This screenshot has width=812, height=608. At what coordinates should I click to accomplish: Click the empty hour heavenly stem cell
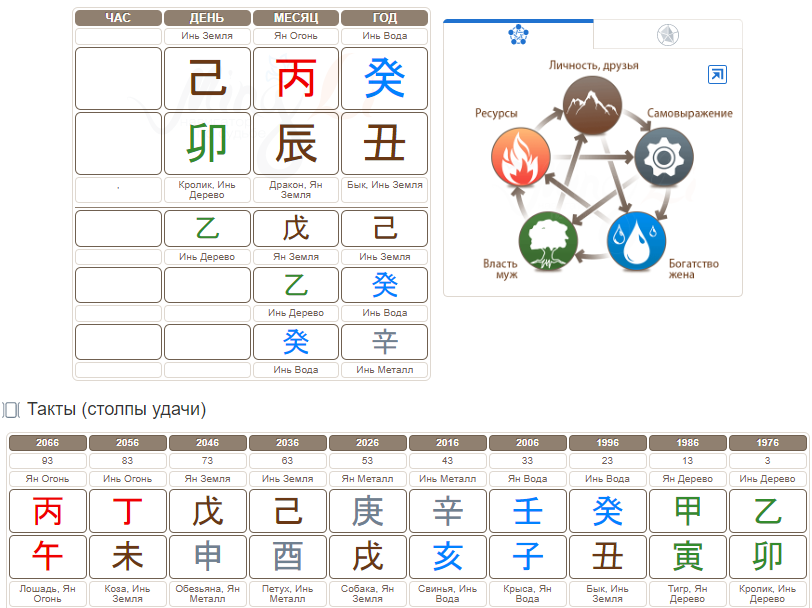118,78
